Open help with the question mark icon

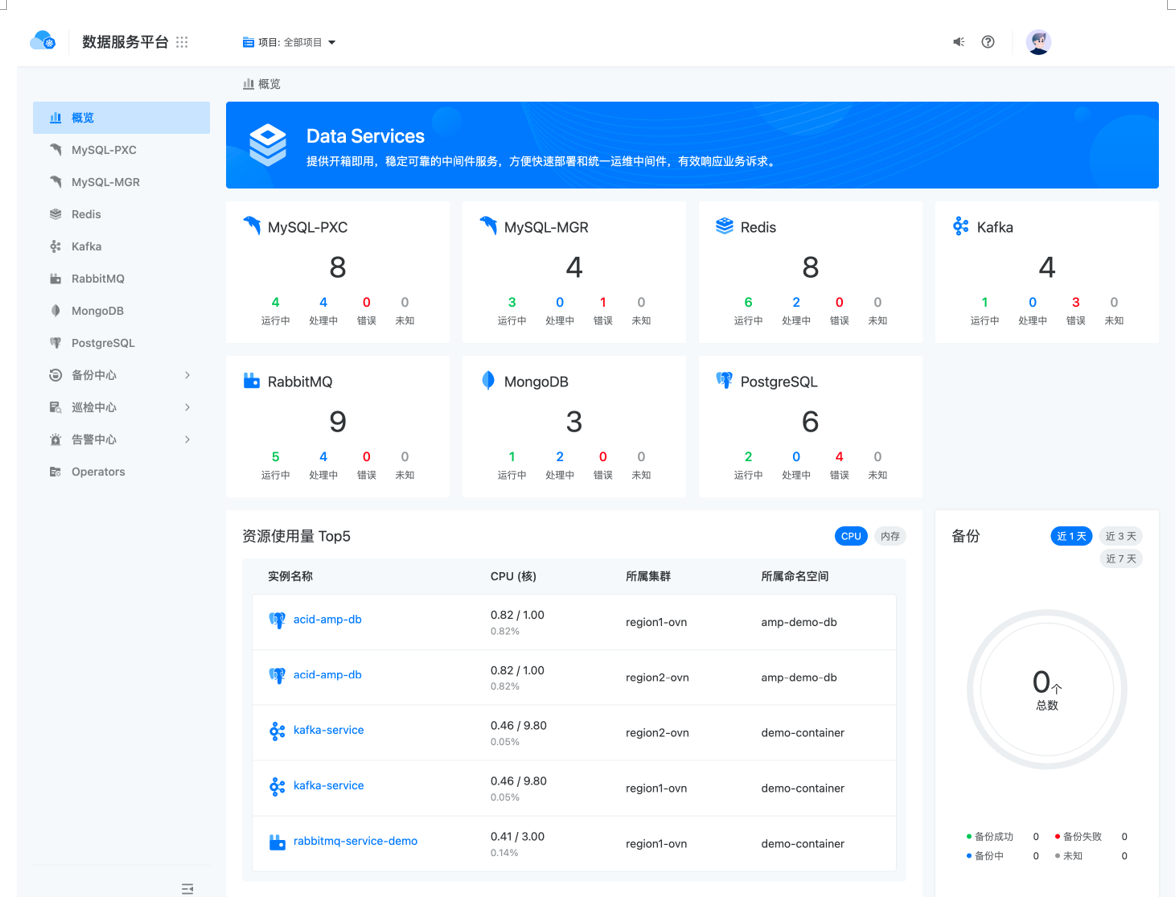(x=988, y=42)
